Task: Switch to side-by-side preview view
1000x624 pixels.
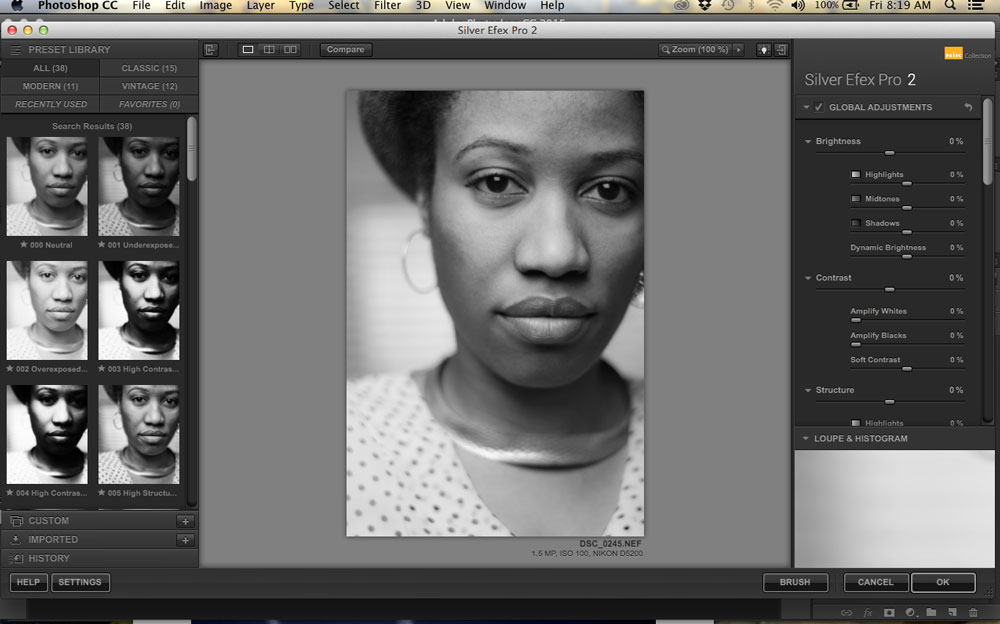Action: pyautogui.click(x=290, y=49)
